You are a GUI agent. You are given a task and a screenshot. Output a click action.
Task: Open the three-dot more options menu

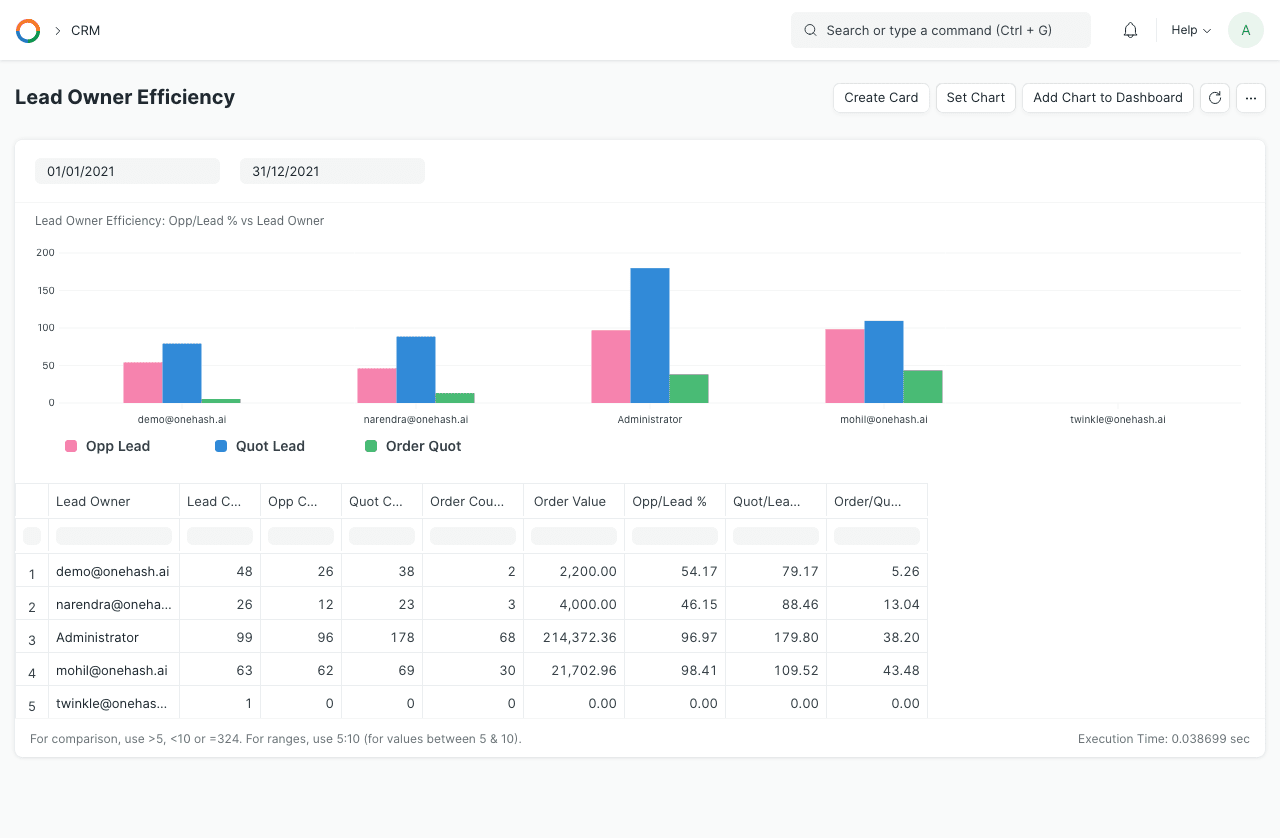[x=1251, y=98]
